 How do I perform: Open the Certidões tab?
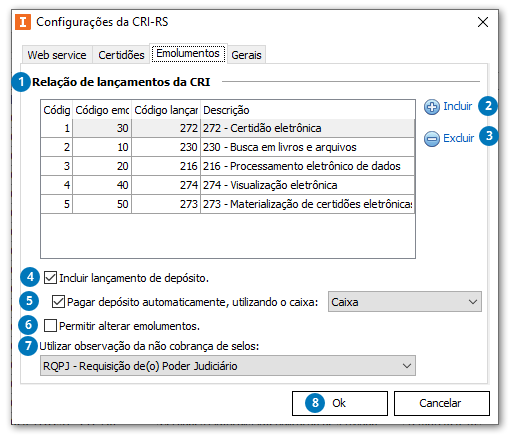click(x=121, y=55)
